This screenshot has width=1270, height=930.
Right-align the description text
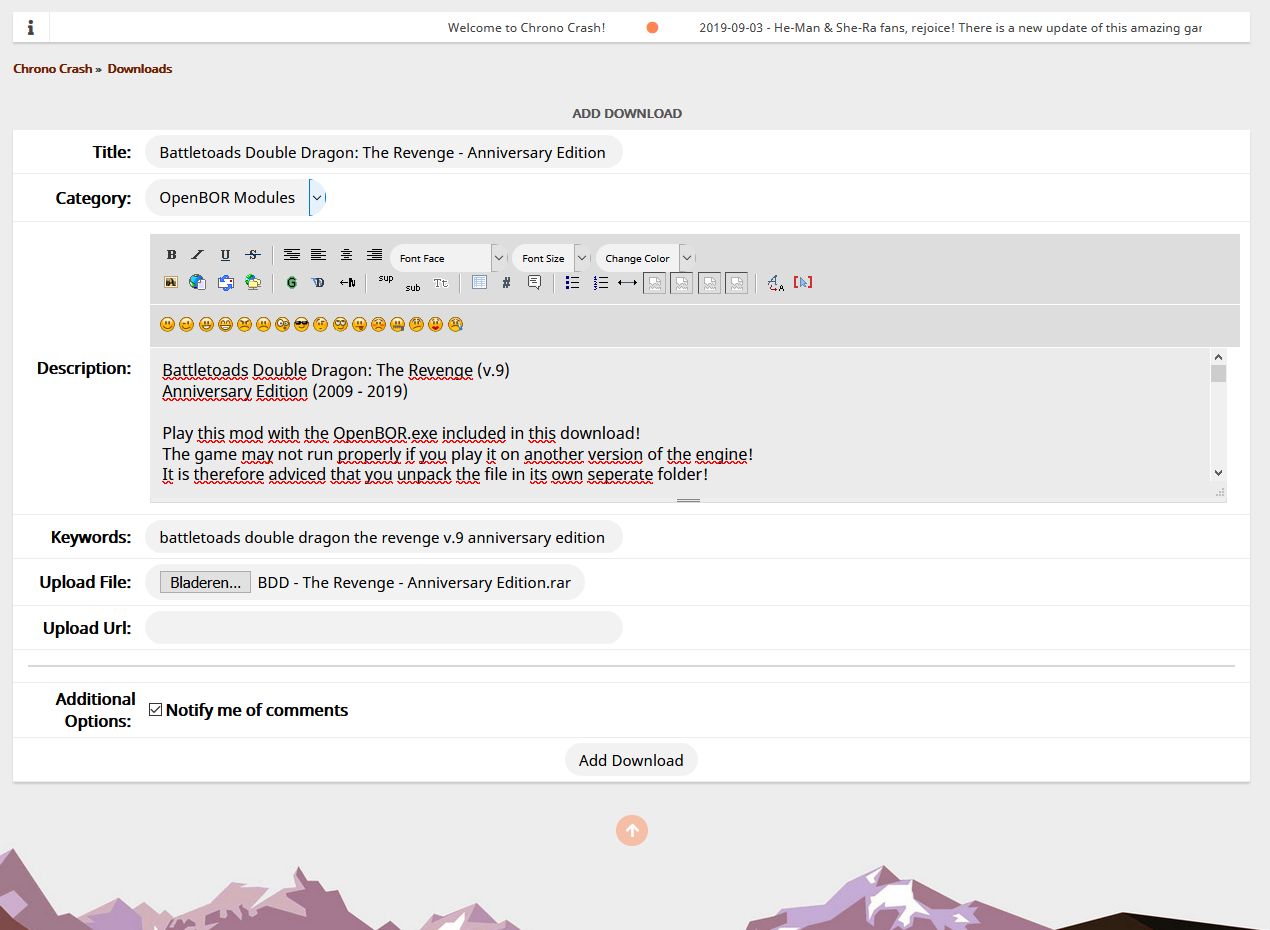(x=374, y=255)
